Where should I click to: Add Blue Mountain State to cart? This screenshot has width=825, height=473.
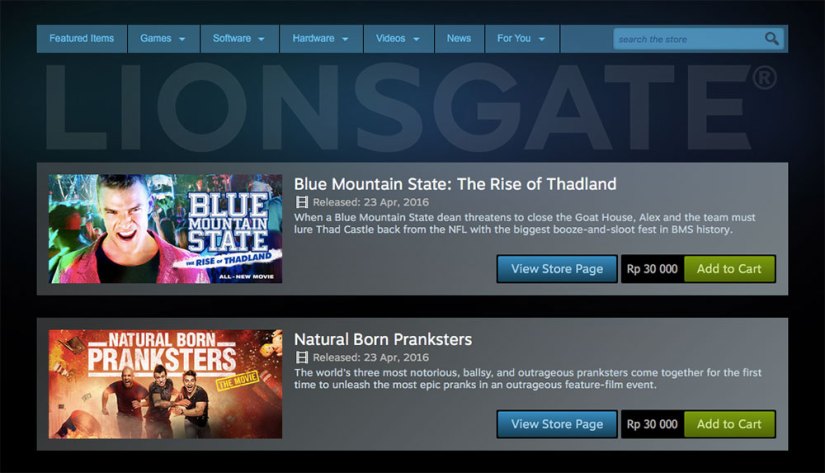pyautogui.click(x=729, y=269)
